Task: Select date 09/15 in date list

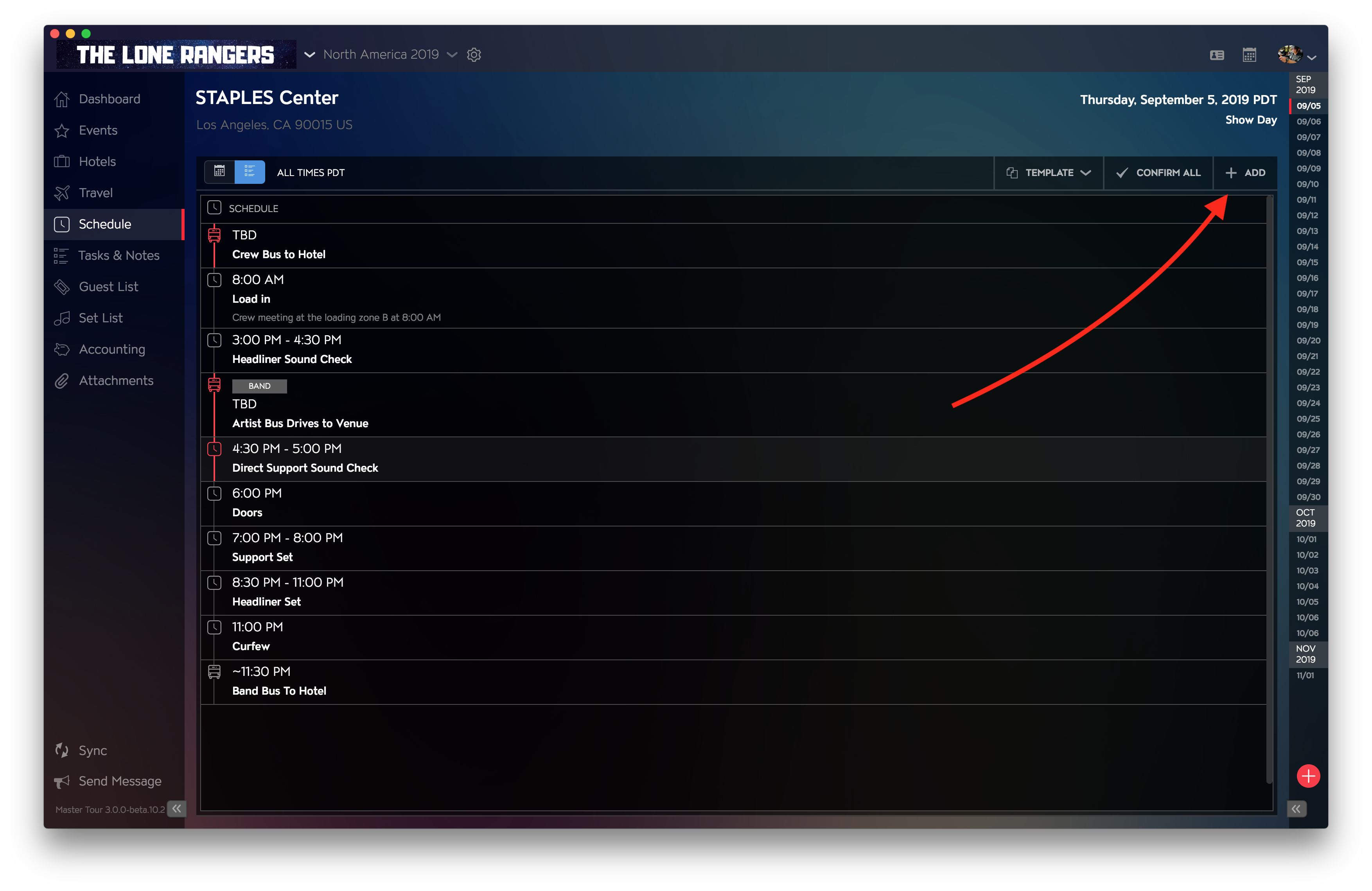Action: pyautogui.click(x=1308, y=262)
